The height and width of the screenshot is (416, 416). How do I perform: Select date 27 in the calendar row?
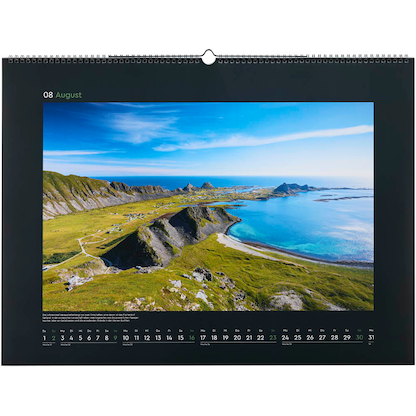point(322,338)
